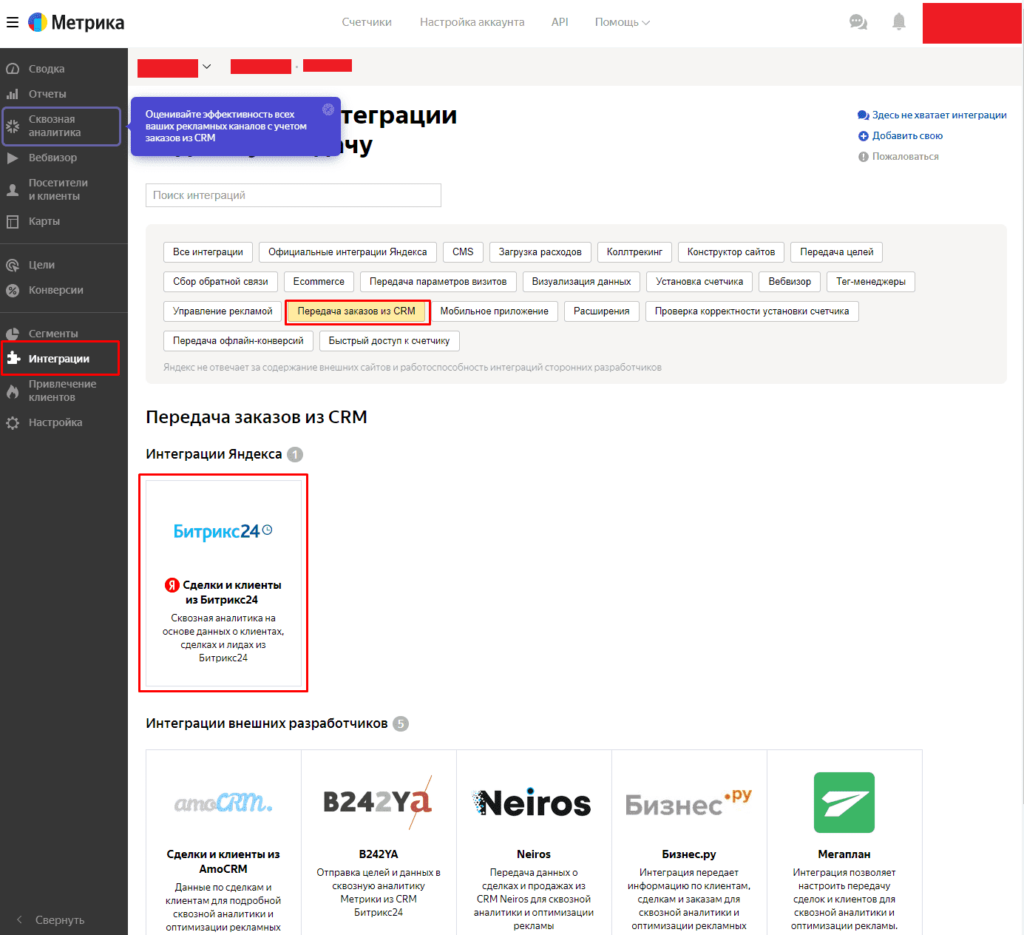This screenshot has height=935, width=1024.
Task: Collapse the sidebar with Свернуть
Action: (x=51, y=919)
